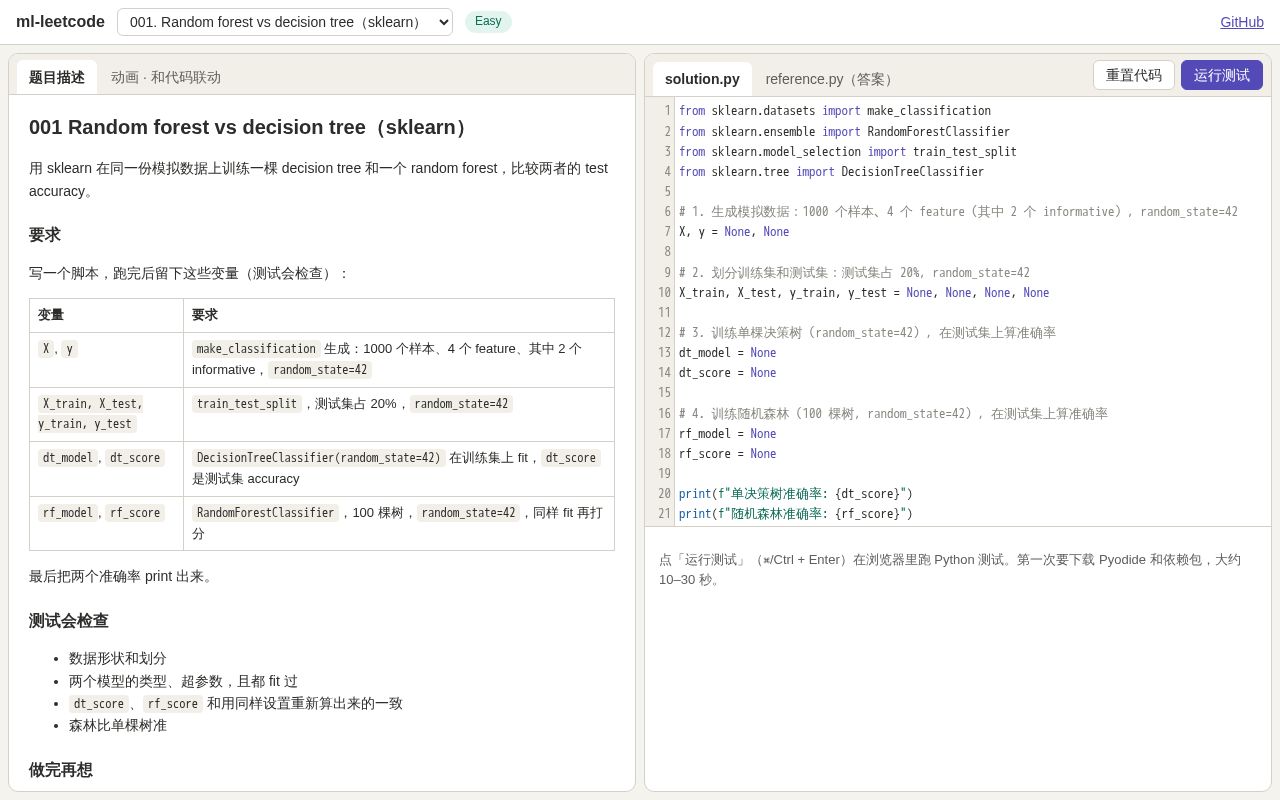Viewport: 1280px width, 800px height.
Task: Click the bullet '数据形状和划分'
Action: (x=118, y=658)
